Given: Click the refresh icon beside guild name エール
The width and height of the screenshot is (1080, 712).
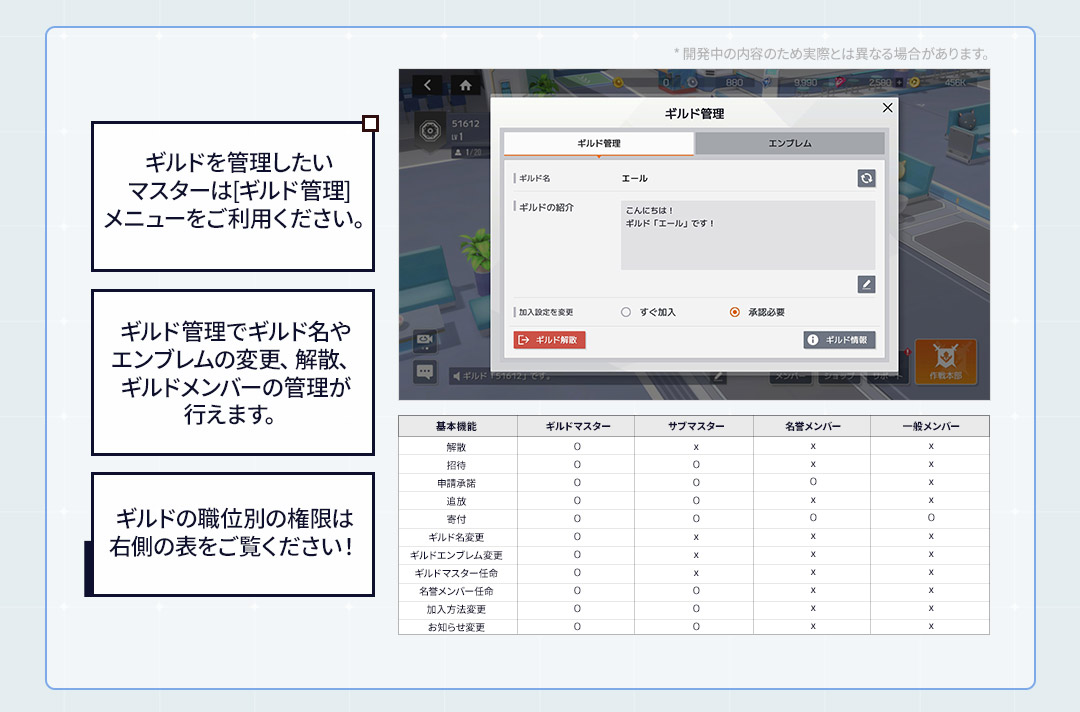Looking at the screenshot, I should click(x=866, y=178).
